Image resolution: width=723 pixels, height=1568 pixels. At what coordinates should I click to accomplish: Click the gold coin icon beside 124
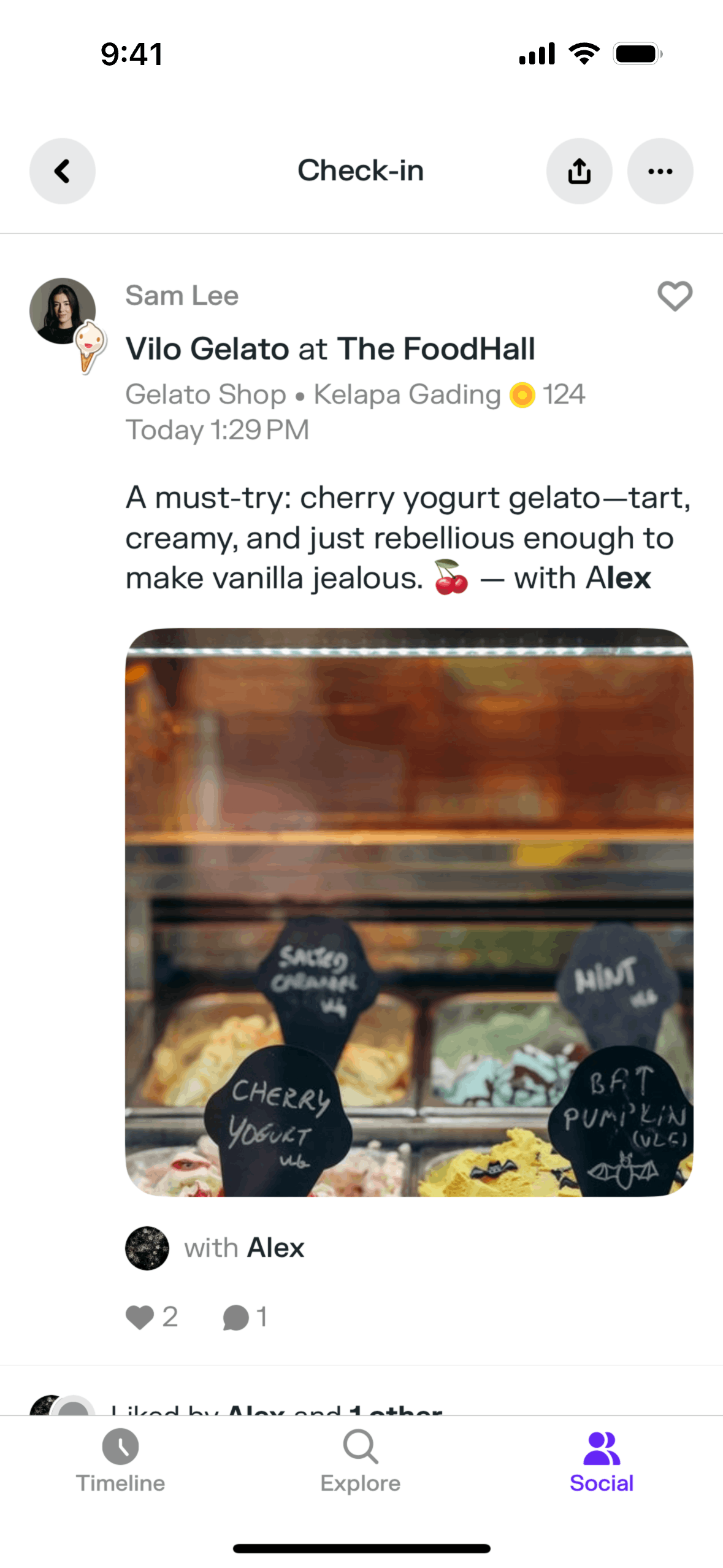coord(522,395)
